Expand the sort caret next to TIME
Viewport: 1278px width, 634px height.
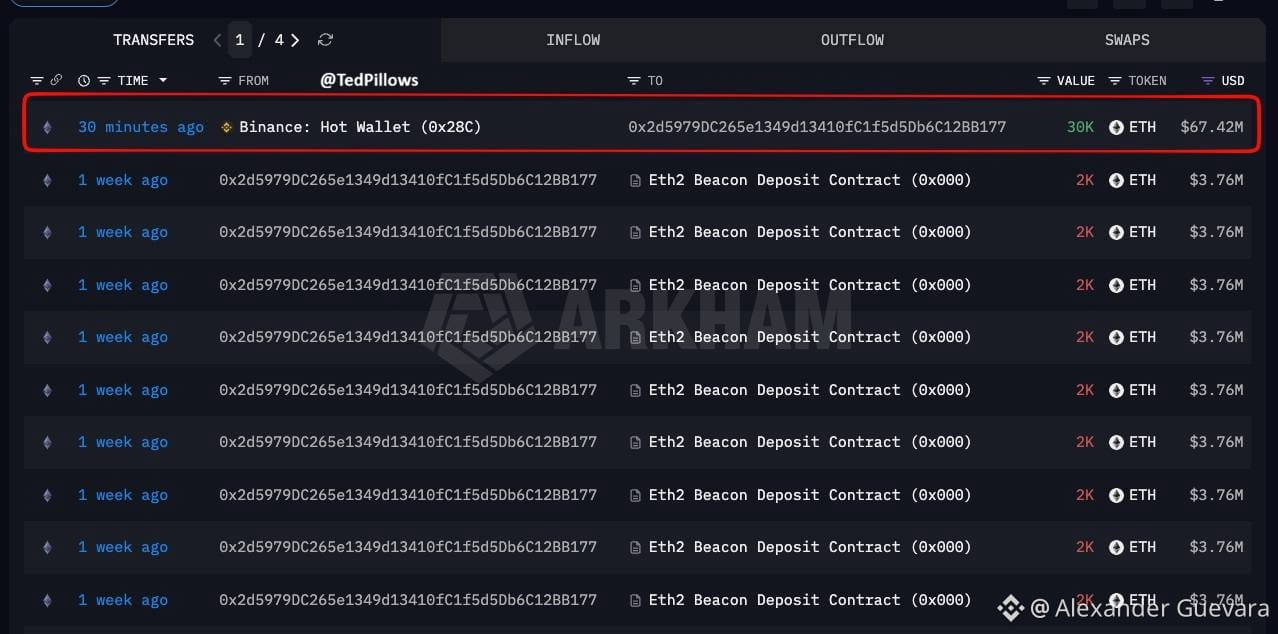click(x=162, y=80)
